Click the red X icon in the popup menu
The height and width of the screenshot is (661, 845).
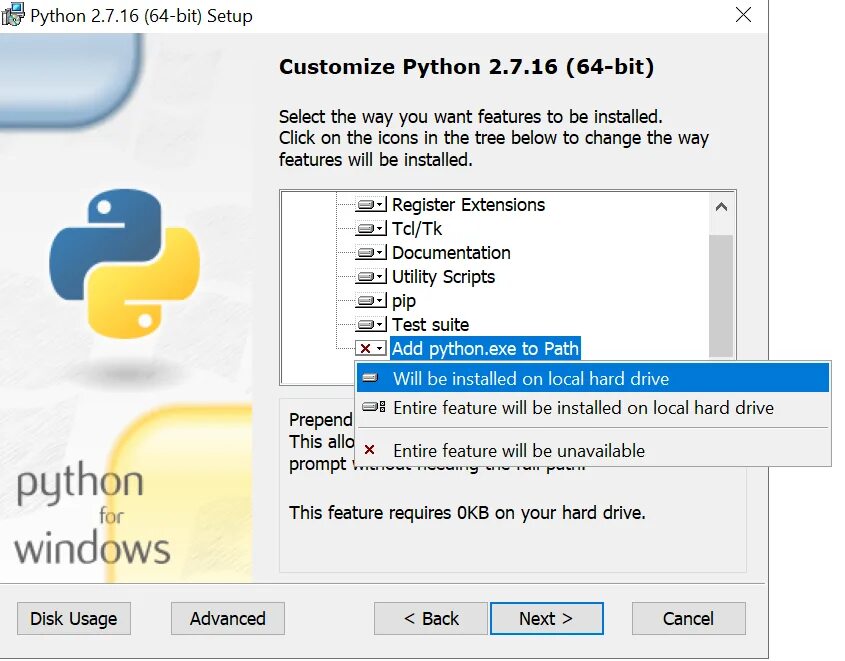click(x=370, y=450)
